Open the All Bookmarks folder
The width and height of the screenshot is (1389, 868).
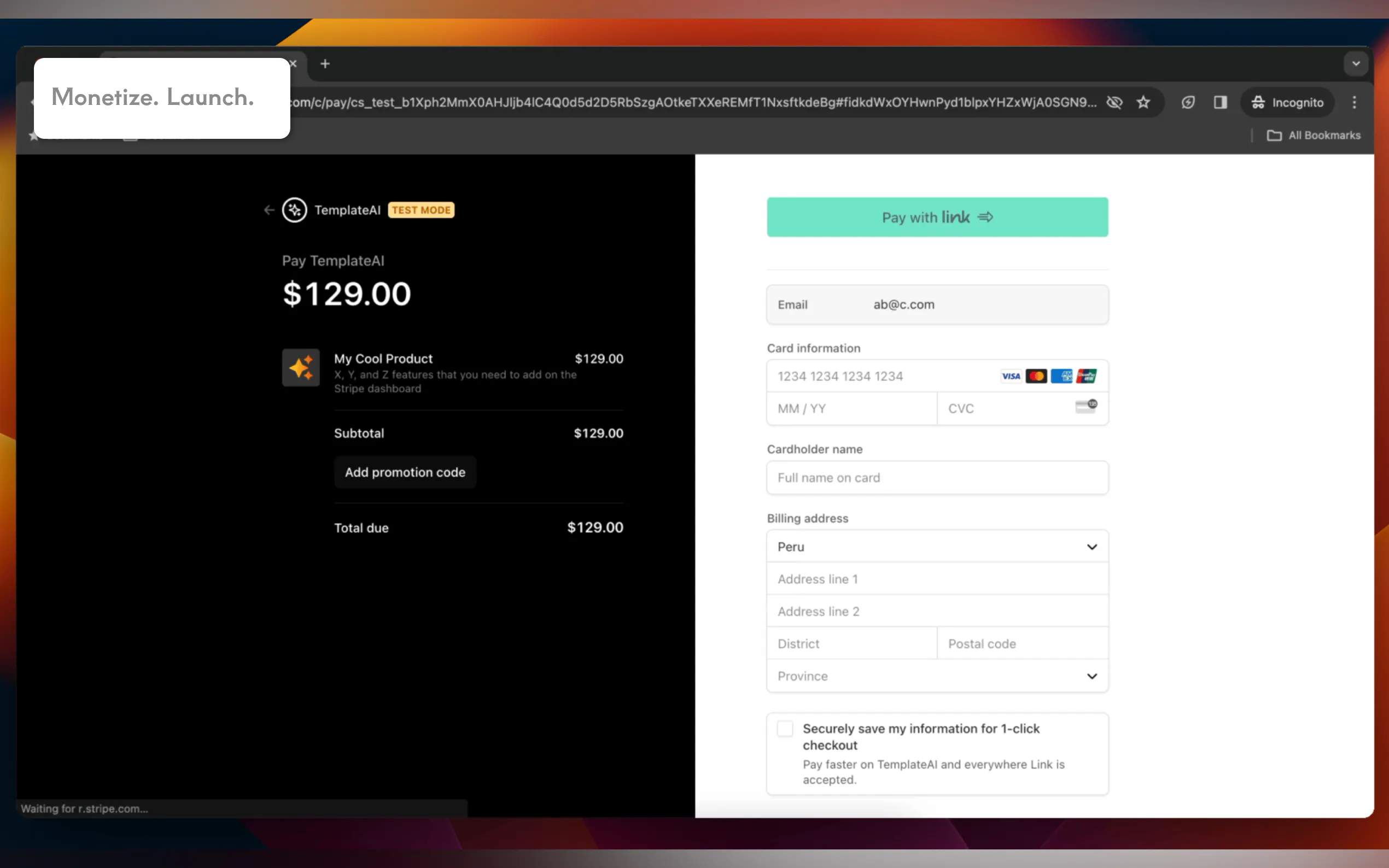pyautogui.click(x=1314, y=136)
